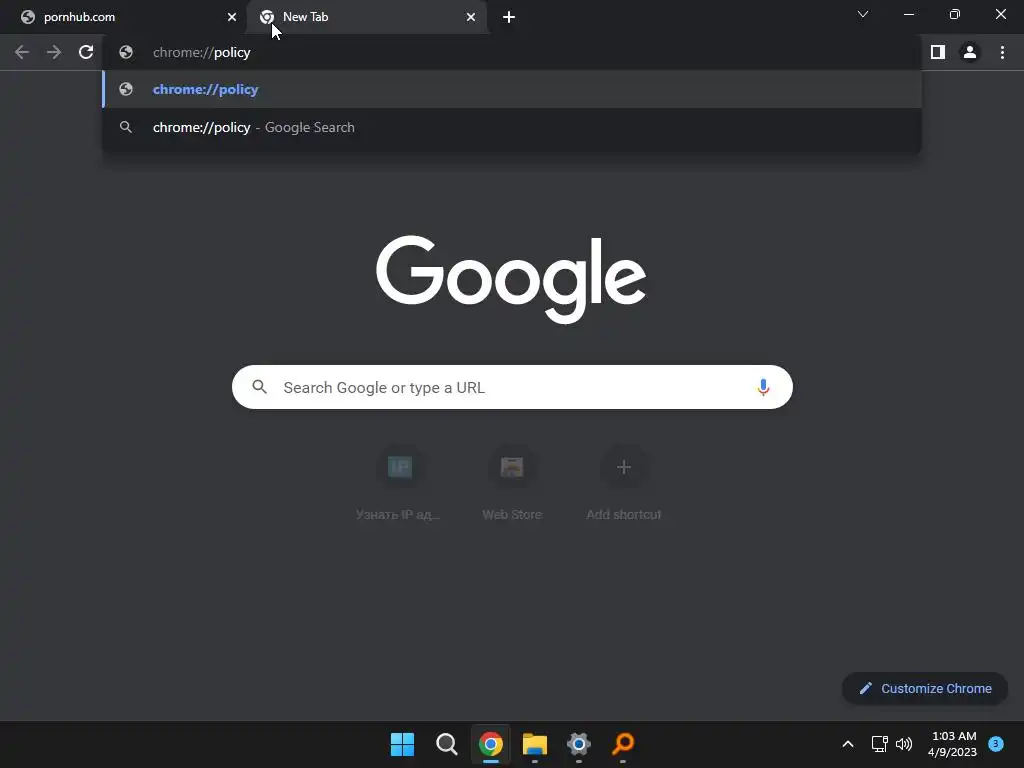Open the three-dot Chrome menu
This screenshot has width=1024, height=768.
tap(1002, 52)
